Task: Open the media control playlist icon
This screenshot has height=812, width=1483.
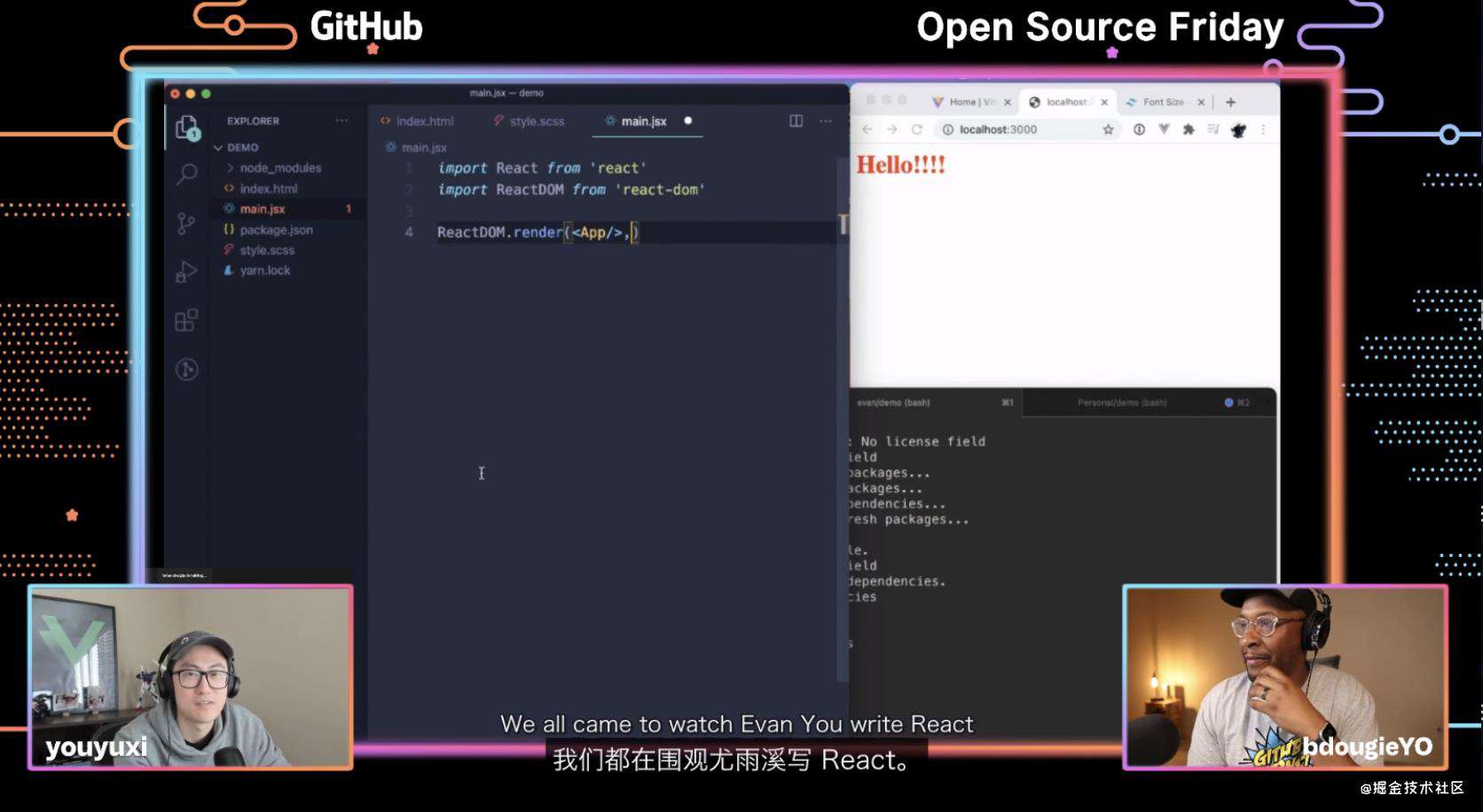Action: [x=1213, y=129]
